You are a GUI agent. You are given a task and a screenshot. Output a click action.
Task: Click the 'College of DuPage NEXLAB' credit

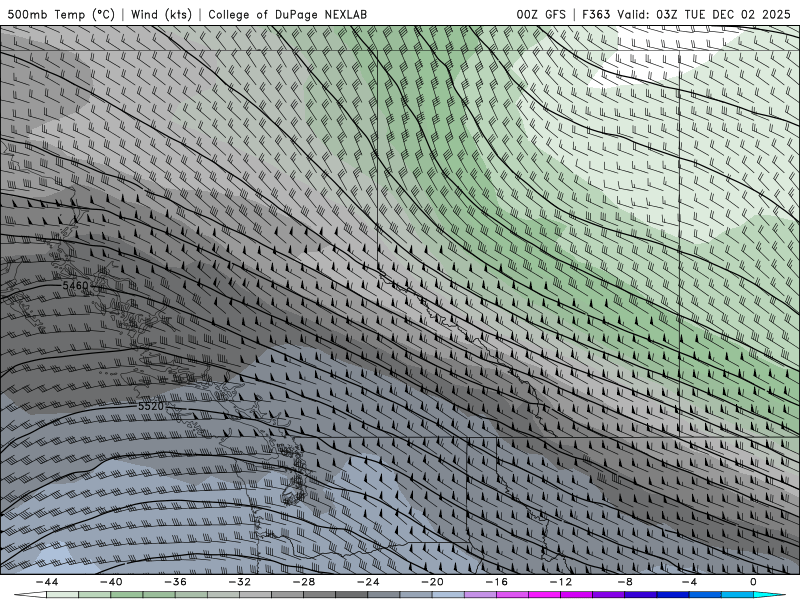tap(287, 14)
